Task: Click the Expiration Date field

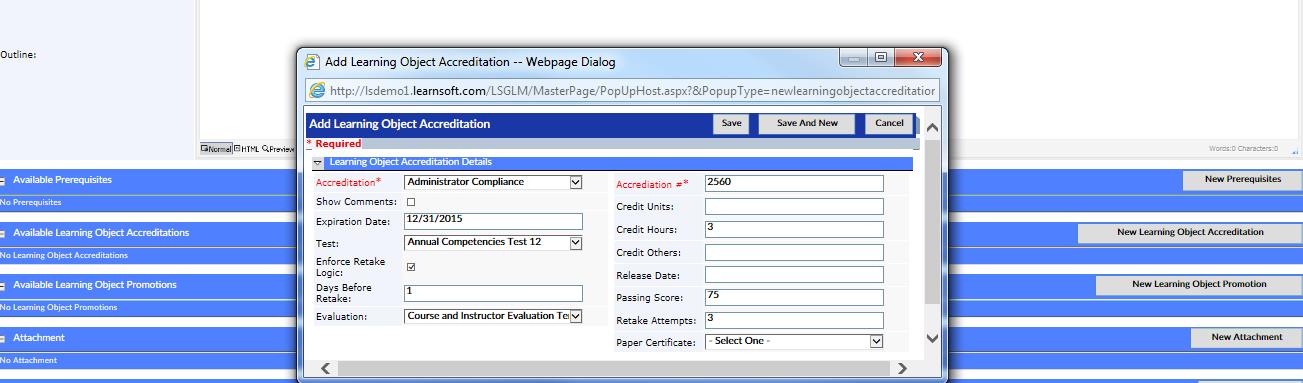Action: [x=493, y=221]
